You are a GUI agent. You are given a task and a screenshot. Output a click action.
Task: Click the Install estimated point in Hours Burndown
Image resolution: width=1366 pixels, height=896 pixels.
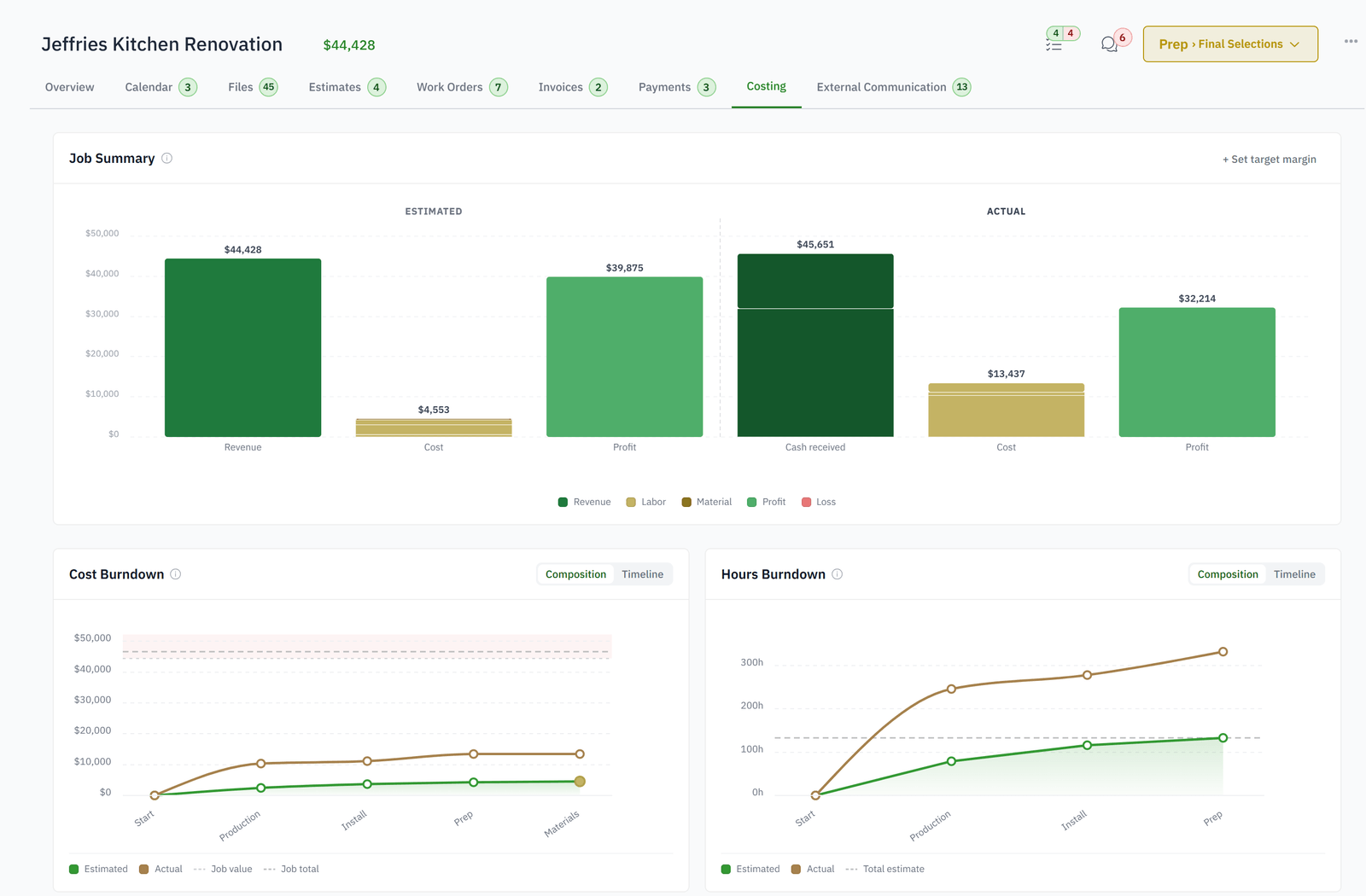coord(1087,745)
